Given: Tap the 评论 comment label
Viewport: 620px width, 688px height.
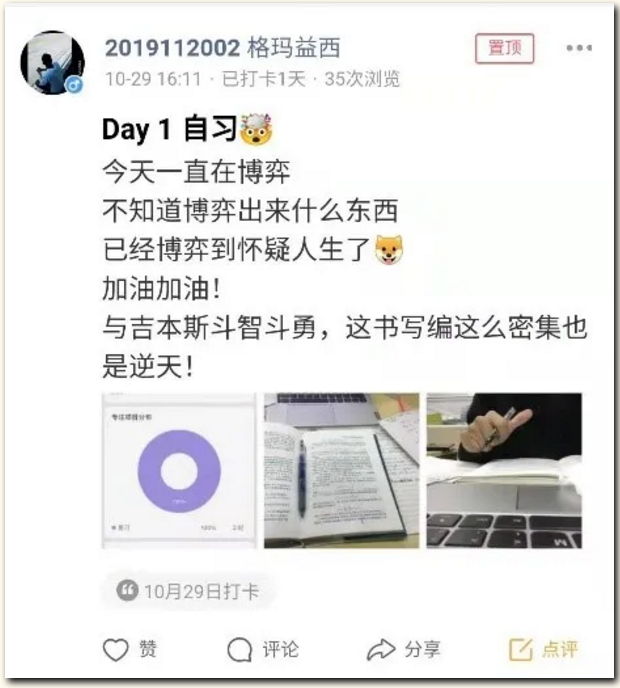Looking at the screenshot, I should [281, 649].
